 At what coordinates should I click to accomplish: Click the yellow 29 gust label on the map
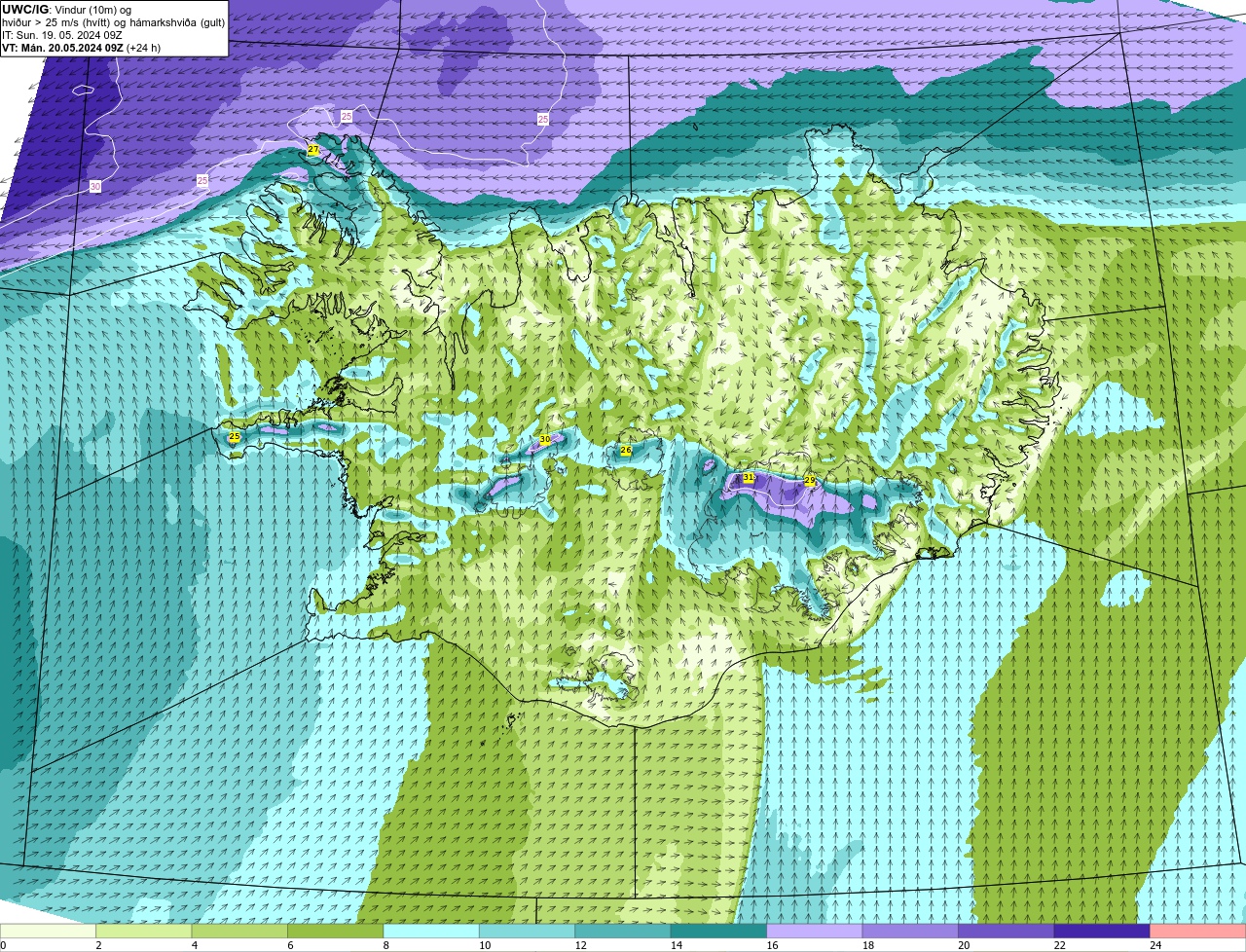click(810, 481)
